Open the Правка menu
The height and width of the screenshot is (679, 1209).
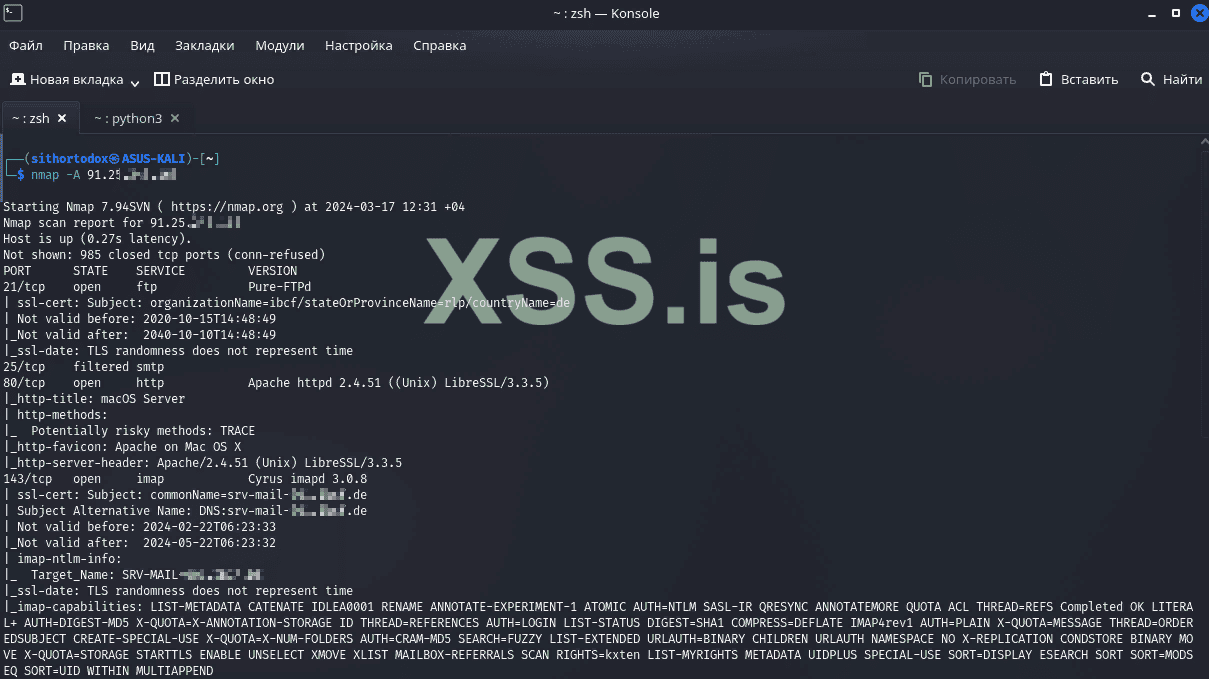(x=86, y=46)
